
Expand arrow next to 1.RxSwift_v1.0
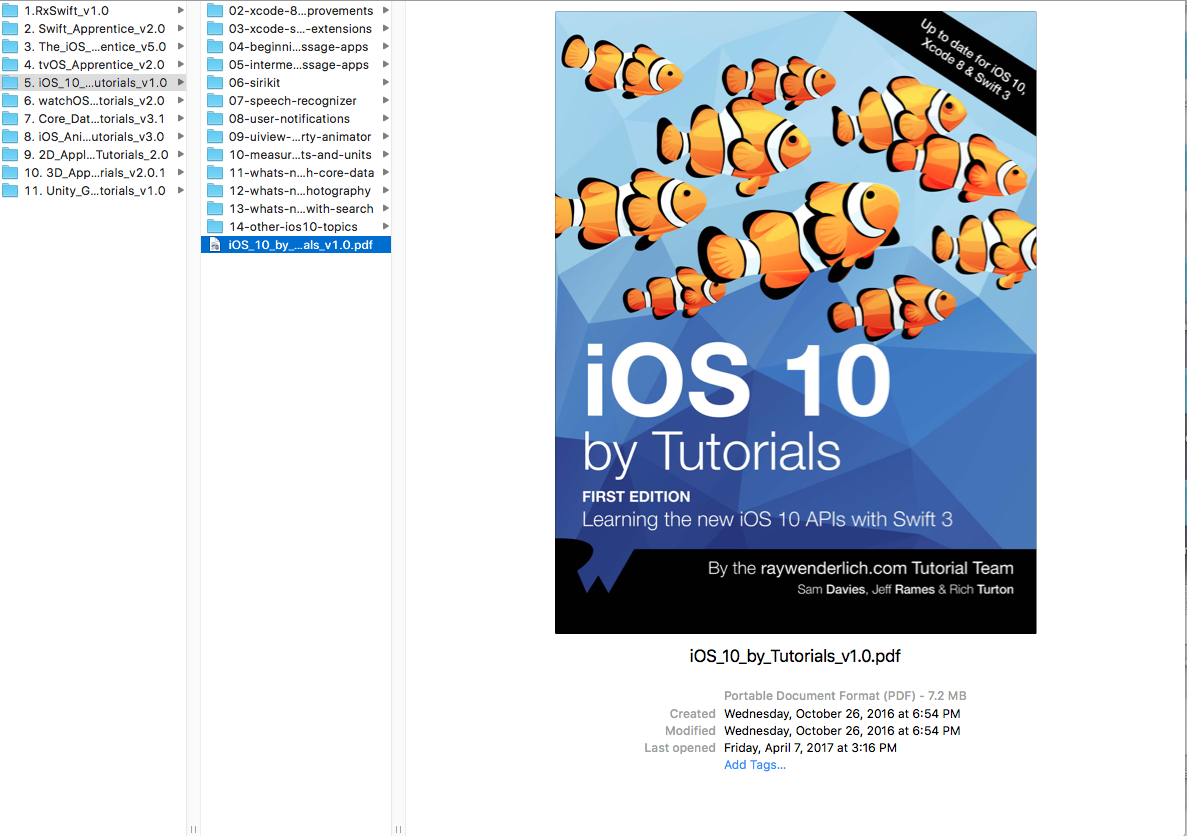(181, 11)
